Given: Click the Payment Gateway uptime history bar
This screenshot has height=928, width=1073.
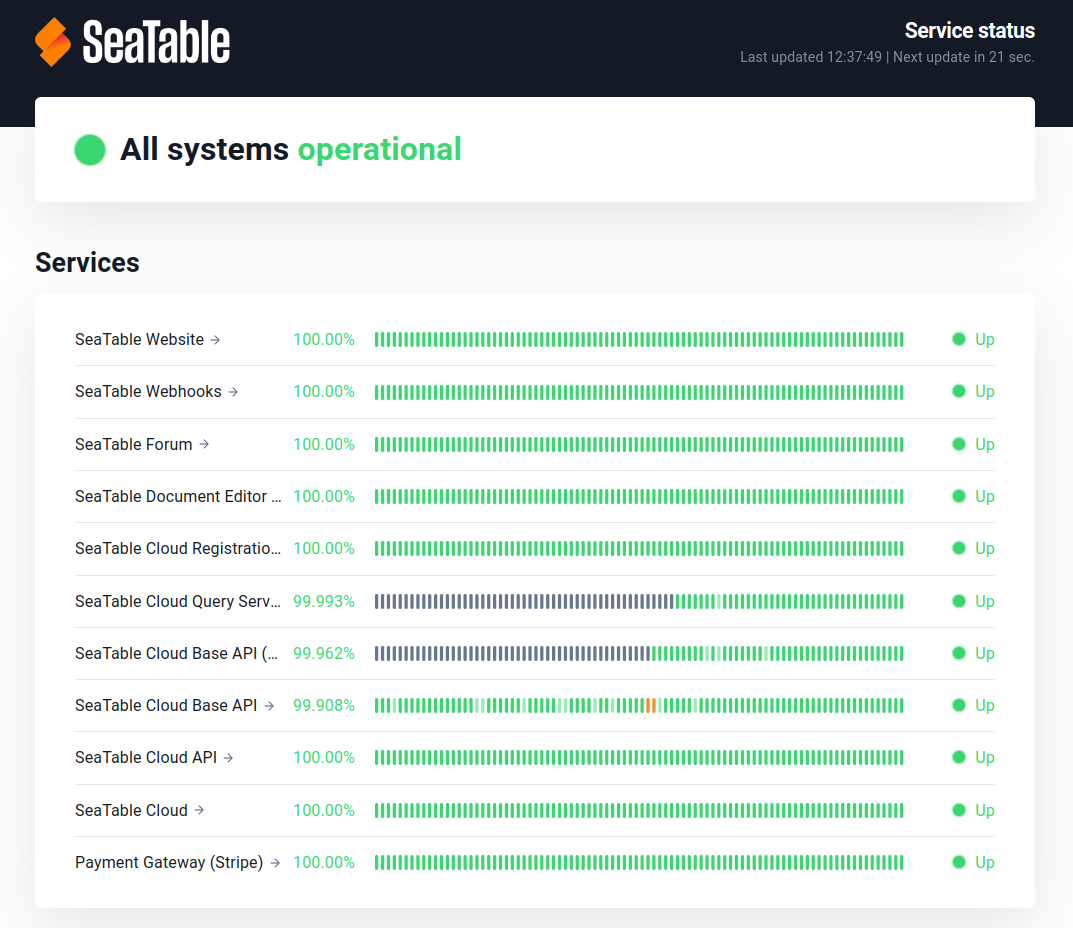Looking at the screenshot, I should [x=639, y=862].
